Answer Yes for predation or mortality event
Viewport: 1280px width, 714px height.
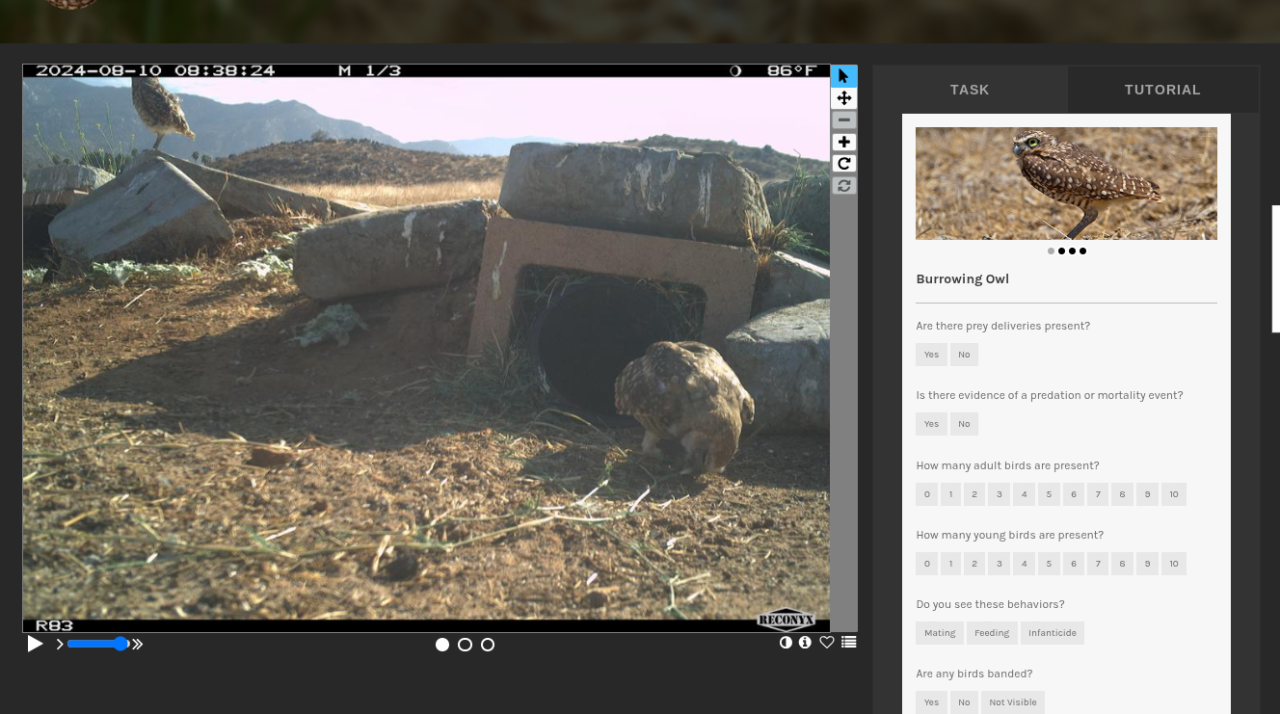[931, 424]
